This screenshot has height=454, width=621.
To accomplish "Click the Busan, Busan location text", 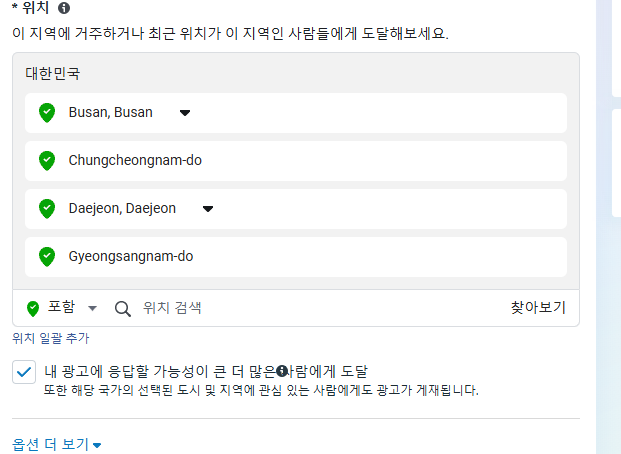I will [110, 113].
